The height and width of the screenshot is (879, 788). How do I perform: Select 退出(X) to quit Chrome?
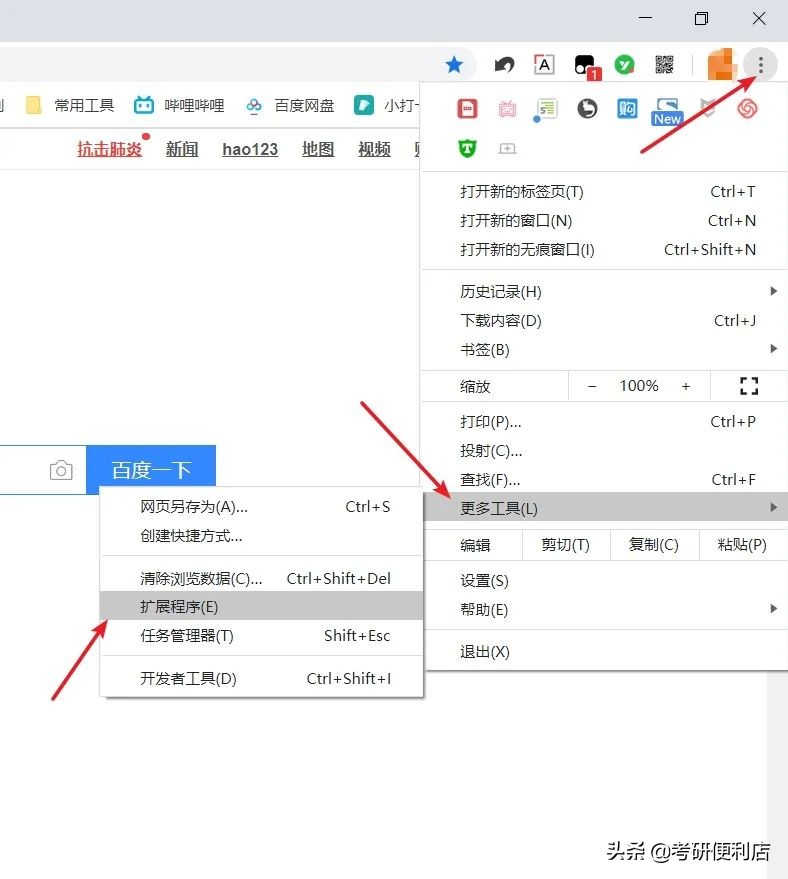[x=605, y=652]
